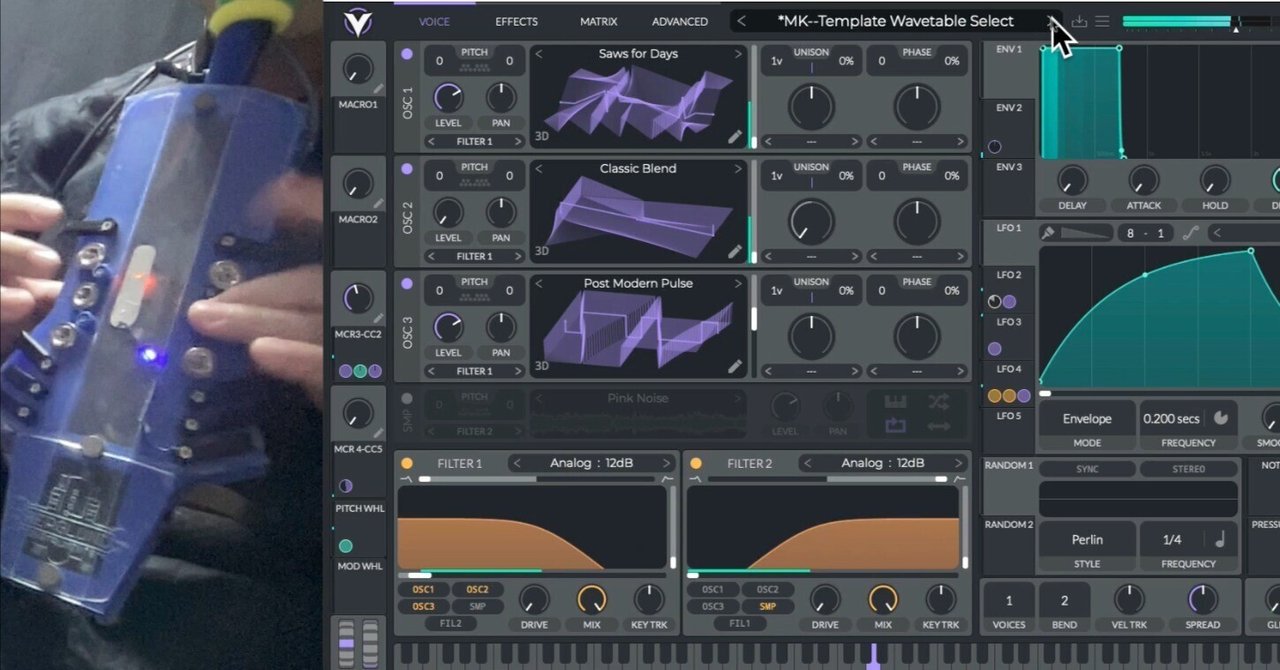Click the save preset icon
This screenshot has height=670, width=1280.
pyautogui.click(x=1079, y=21)
